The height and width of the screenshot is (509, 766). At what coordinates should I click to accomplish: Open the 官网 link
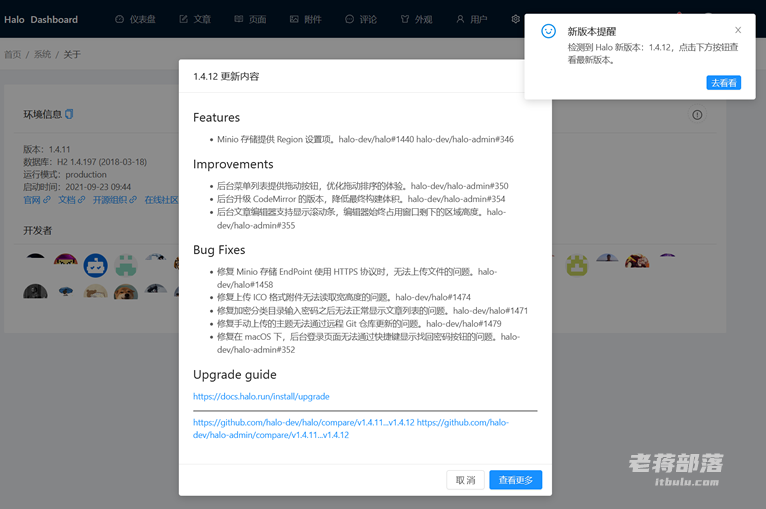37,199
